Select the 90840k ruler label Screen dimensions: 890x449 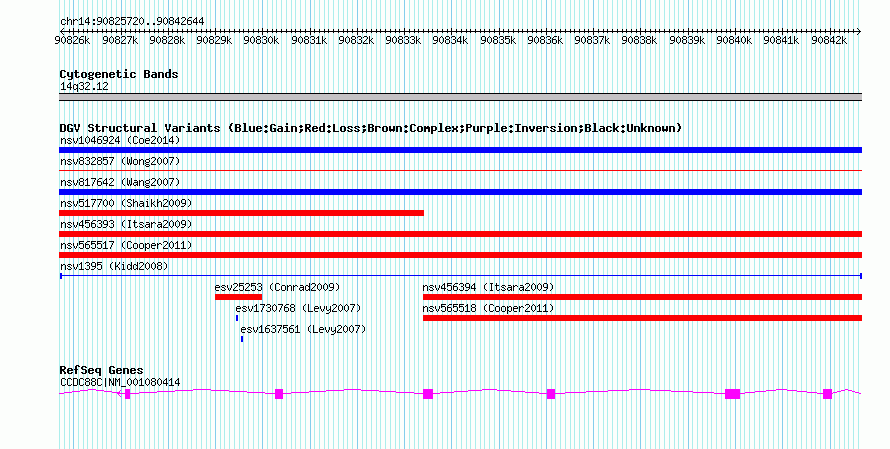click(734, 40)
